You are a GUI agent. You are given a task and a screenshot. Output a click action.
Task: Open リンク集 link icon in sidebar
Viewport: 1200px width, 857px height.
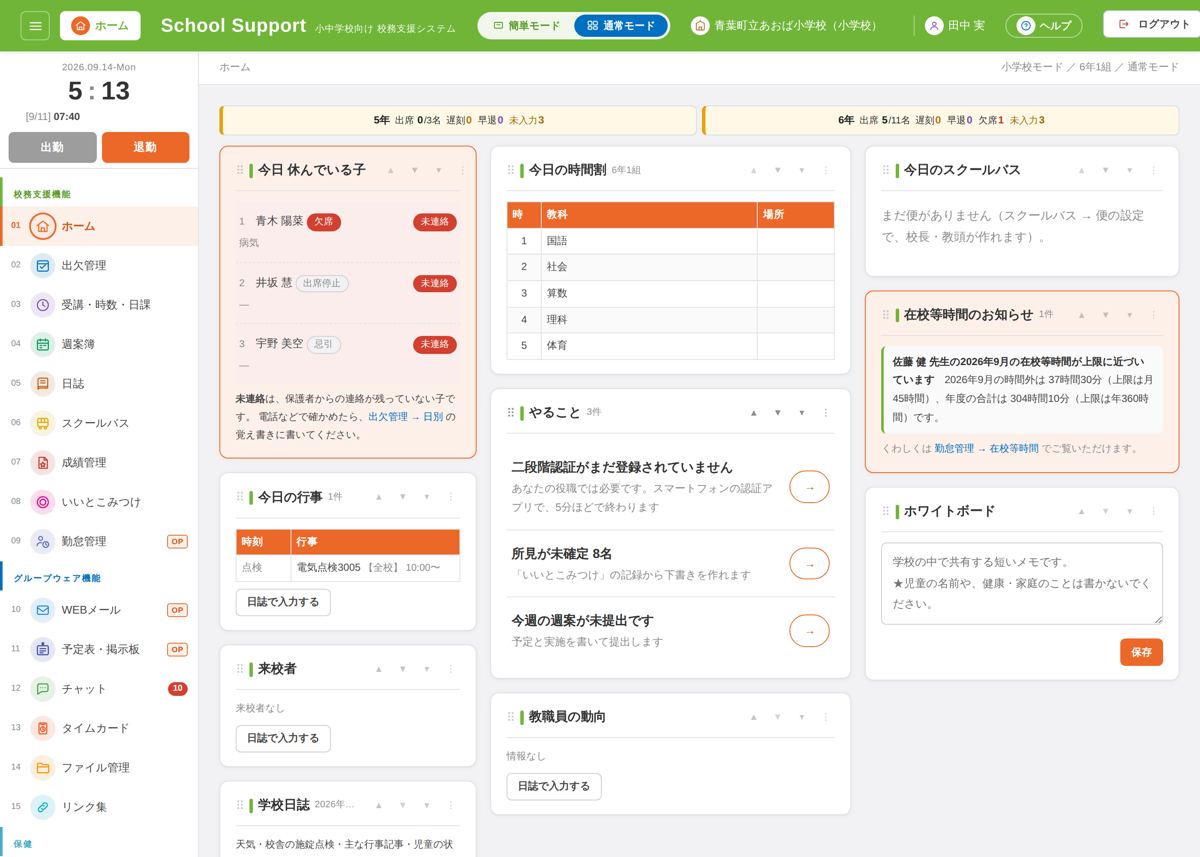43,806
